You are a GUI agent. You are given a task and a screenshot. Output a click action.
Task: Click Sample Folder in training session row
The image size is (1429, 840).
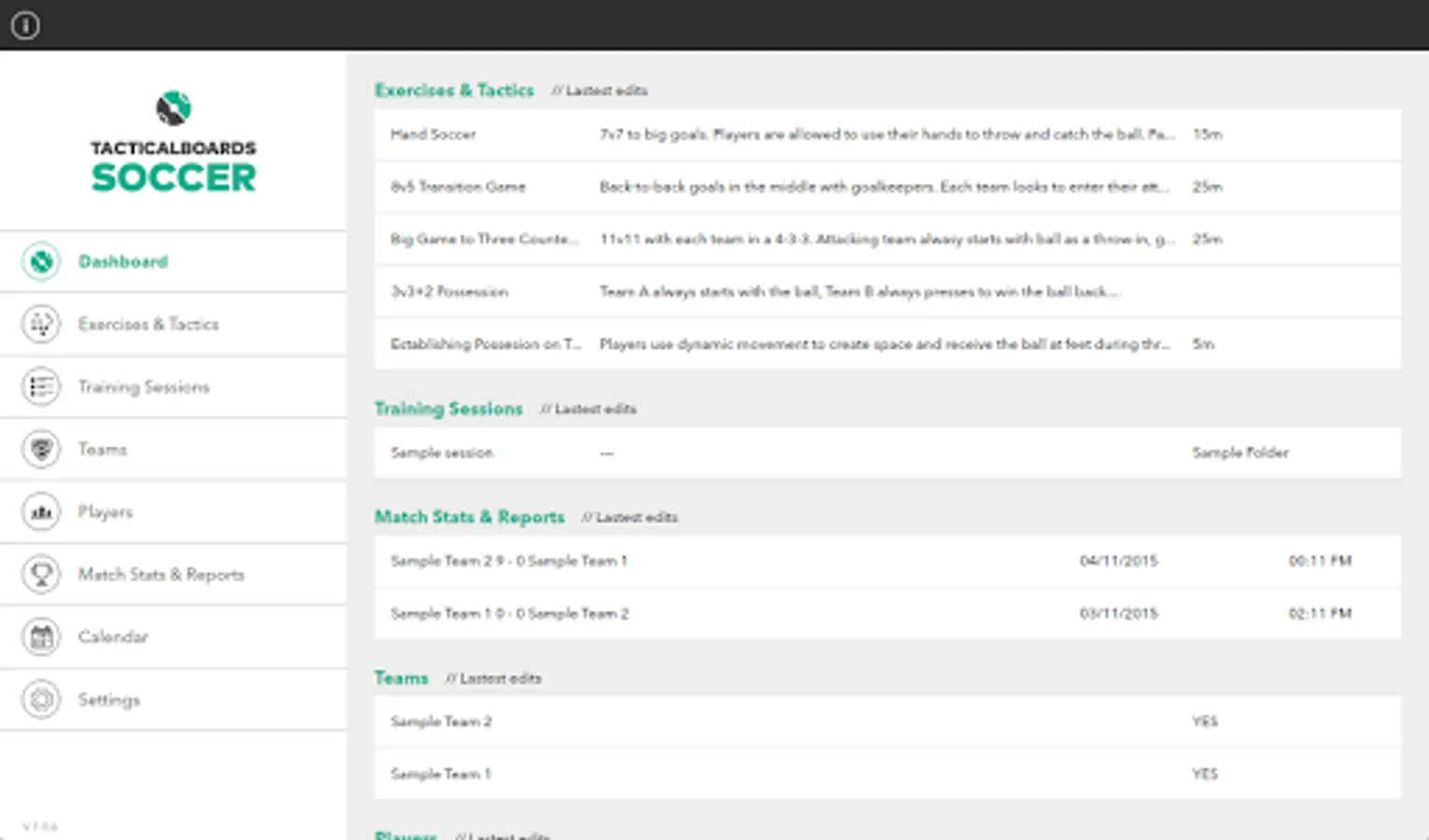pos(1240,453)
